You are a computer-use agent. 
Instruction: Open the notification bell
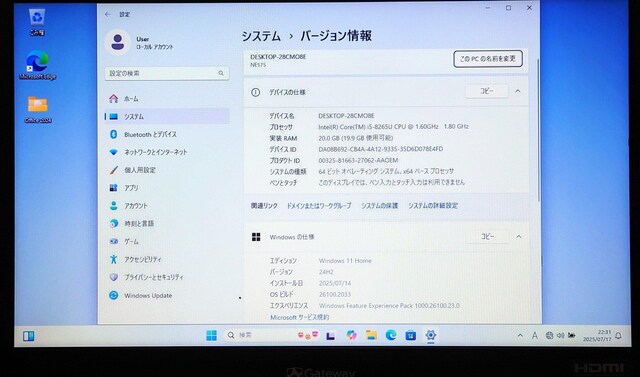618,336
